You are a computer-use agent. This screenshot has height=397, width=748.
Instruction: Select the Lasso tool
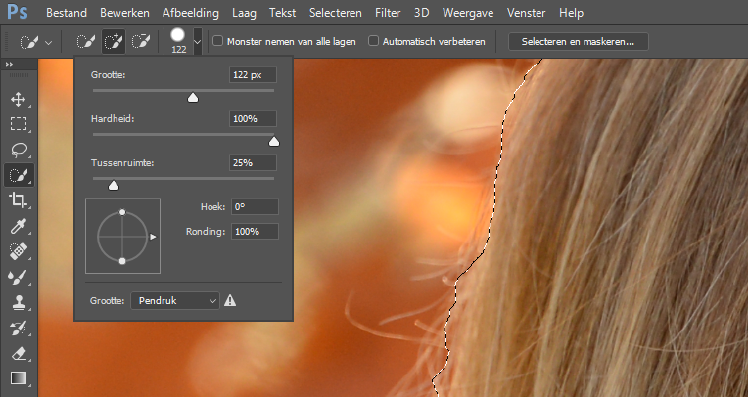pyautogui.click(x=18, y=150)
